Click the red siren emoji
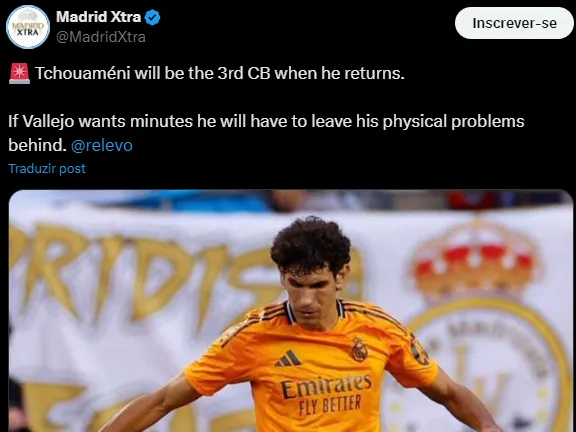The image size is (576, 432). [x=19, y=73]
